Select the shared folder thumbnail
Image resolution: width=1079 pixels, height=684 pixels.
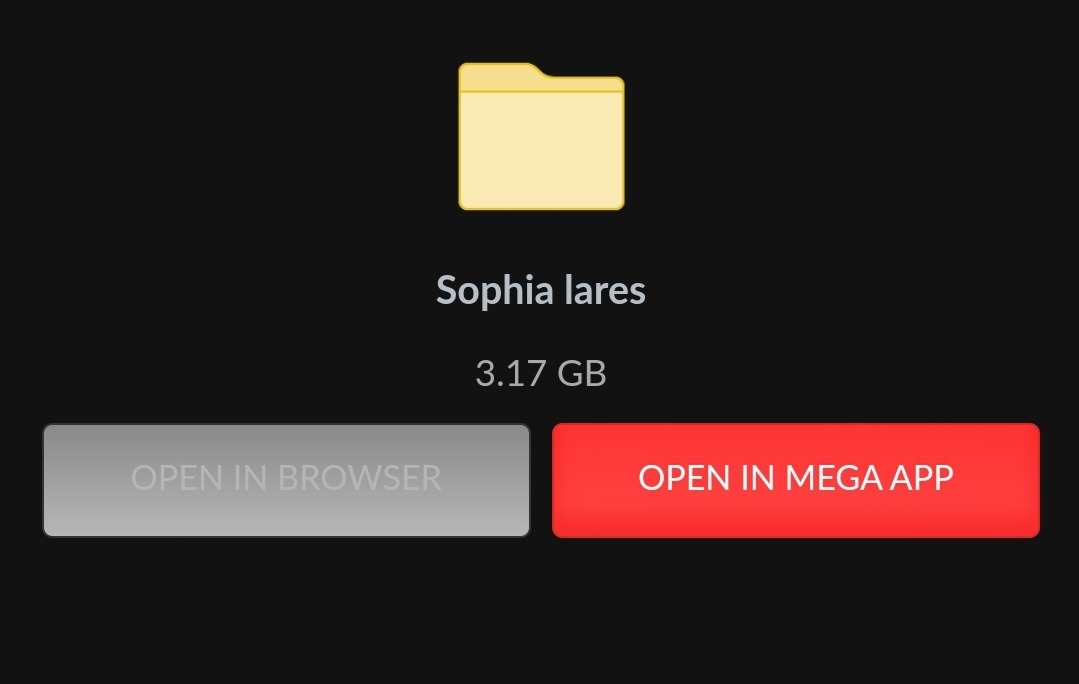coord(541,136)
